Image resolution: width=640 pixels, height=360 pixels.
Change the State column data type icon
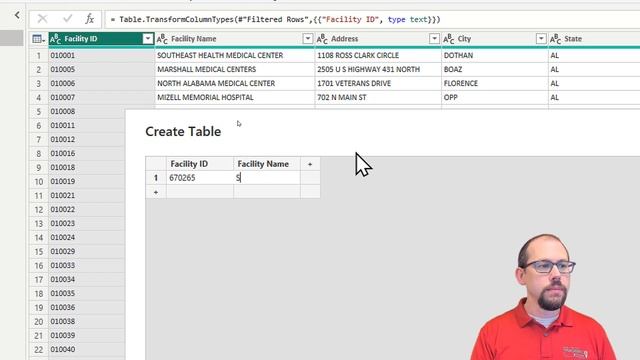(x=555, y=39)
